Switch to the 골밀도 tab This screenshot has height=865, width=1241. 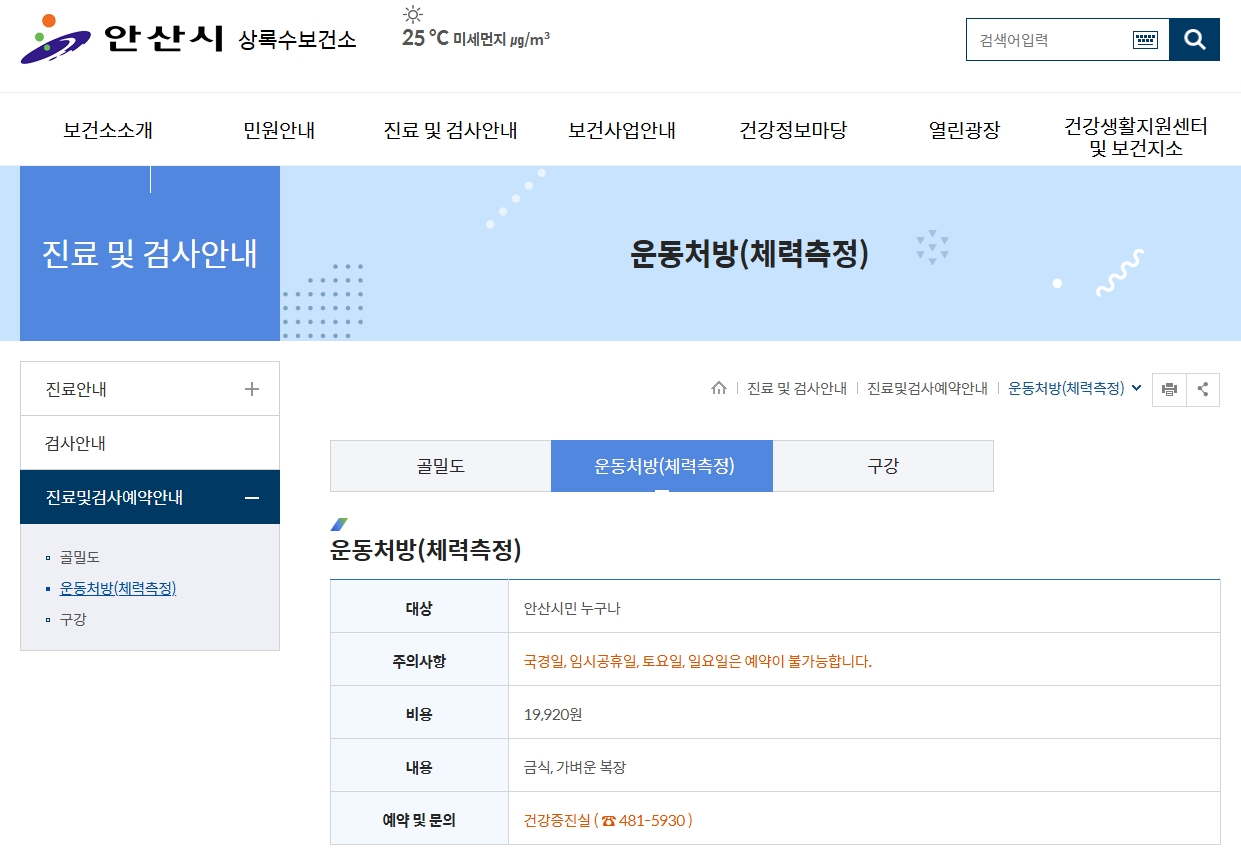440,465
